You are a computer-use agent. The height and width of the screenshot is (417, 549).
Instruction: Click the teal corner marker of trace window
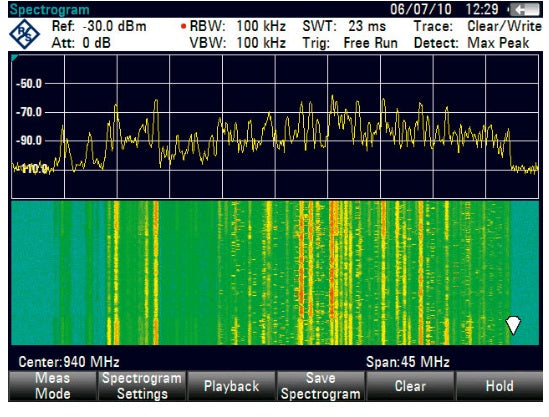pyautogui.click(x=14, y=58)
